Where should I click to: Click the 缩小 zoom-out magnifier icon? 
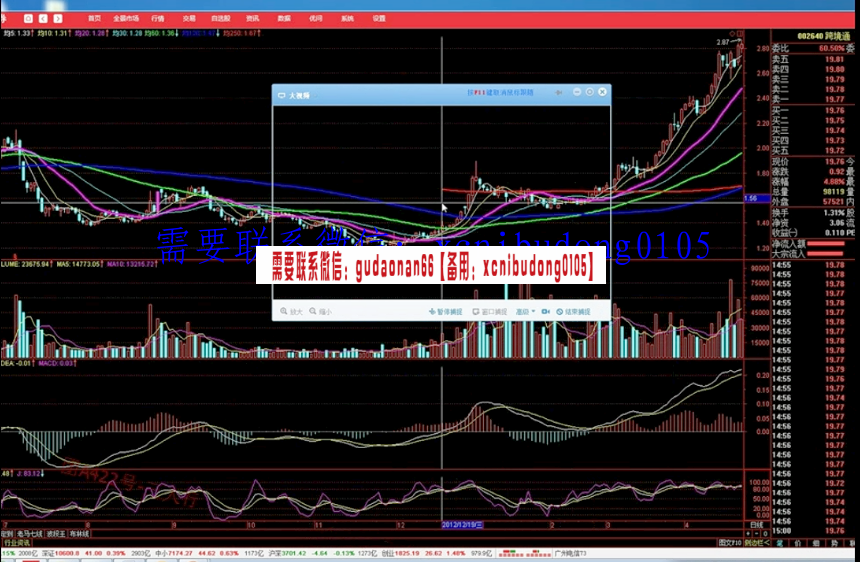tap(318, 312)
